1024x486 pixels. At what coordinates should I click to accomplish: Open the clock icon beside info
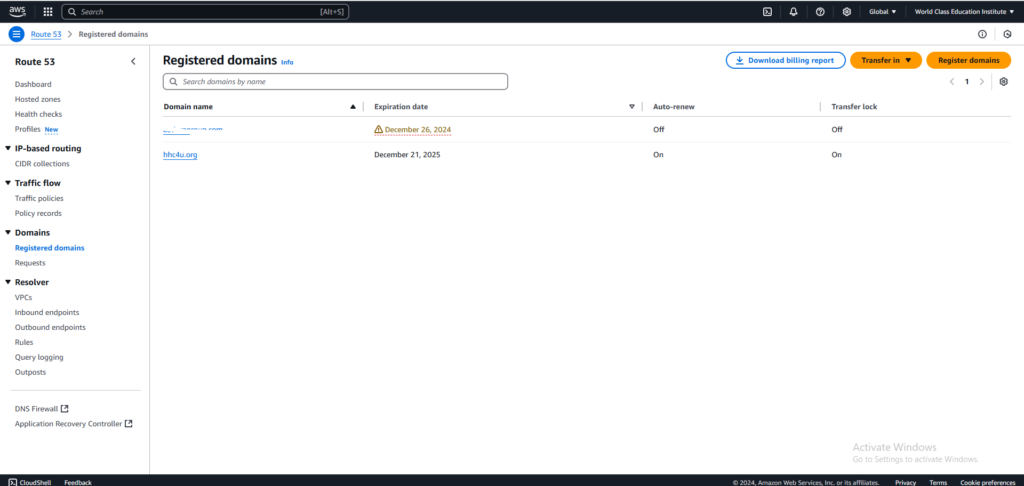pos(1007,34)
